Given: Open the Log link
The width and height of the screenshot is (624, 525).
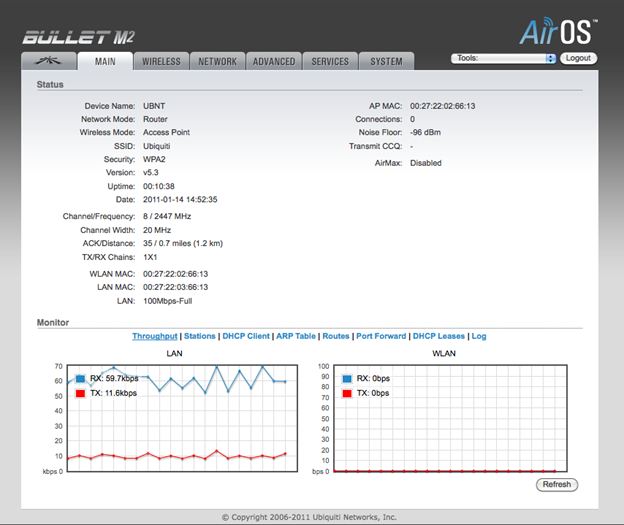Looking at the screenshot, I should [x=479, y=336].
